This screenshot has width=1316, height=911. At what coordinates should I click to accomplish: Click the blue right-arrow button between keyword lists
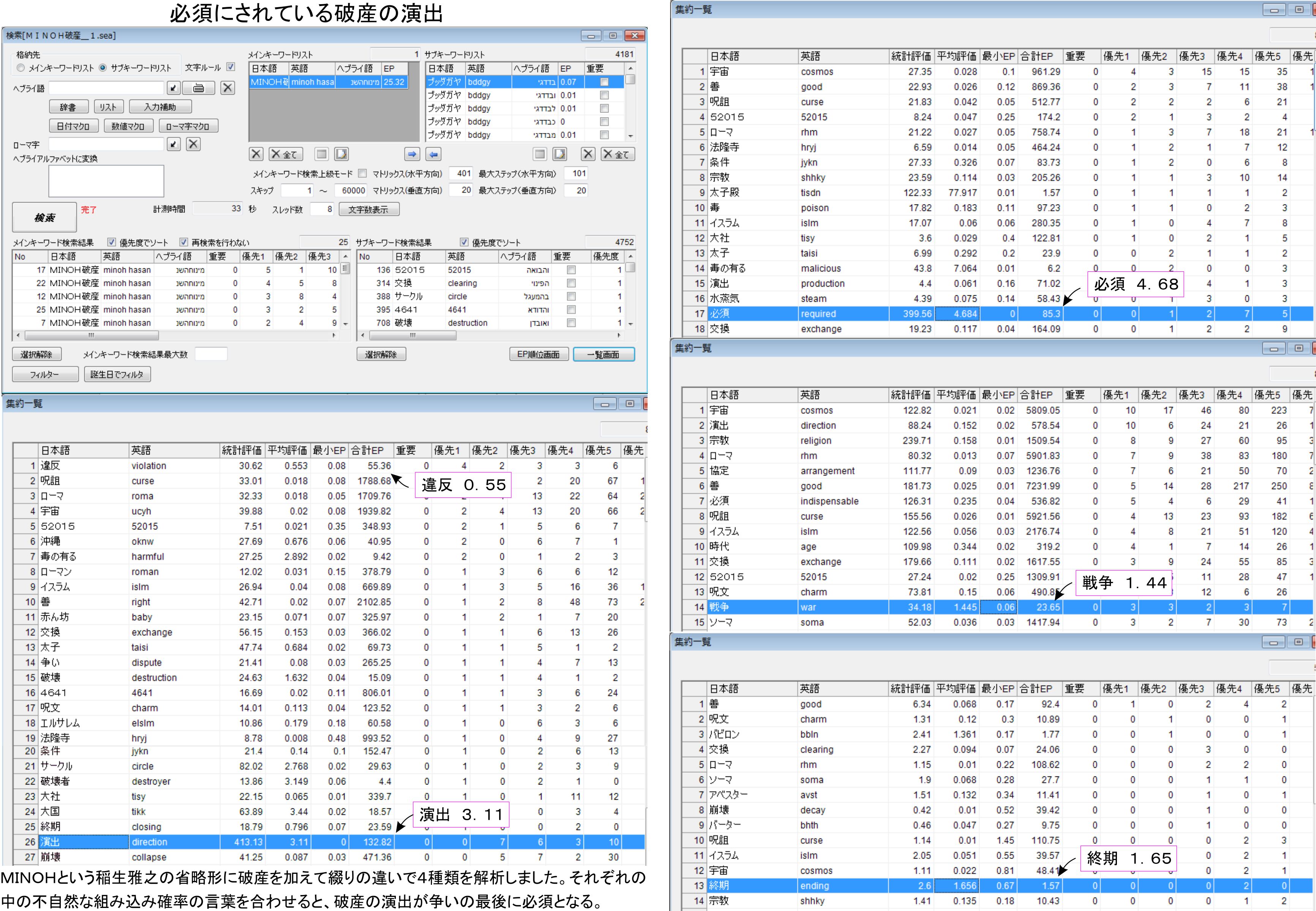(x=412, y=154)
